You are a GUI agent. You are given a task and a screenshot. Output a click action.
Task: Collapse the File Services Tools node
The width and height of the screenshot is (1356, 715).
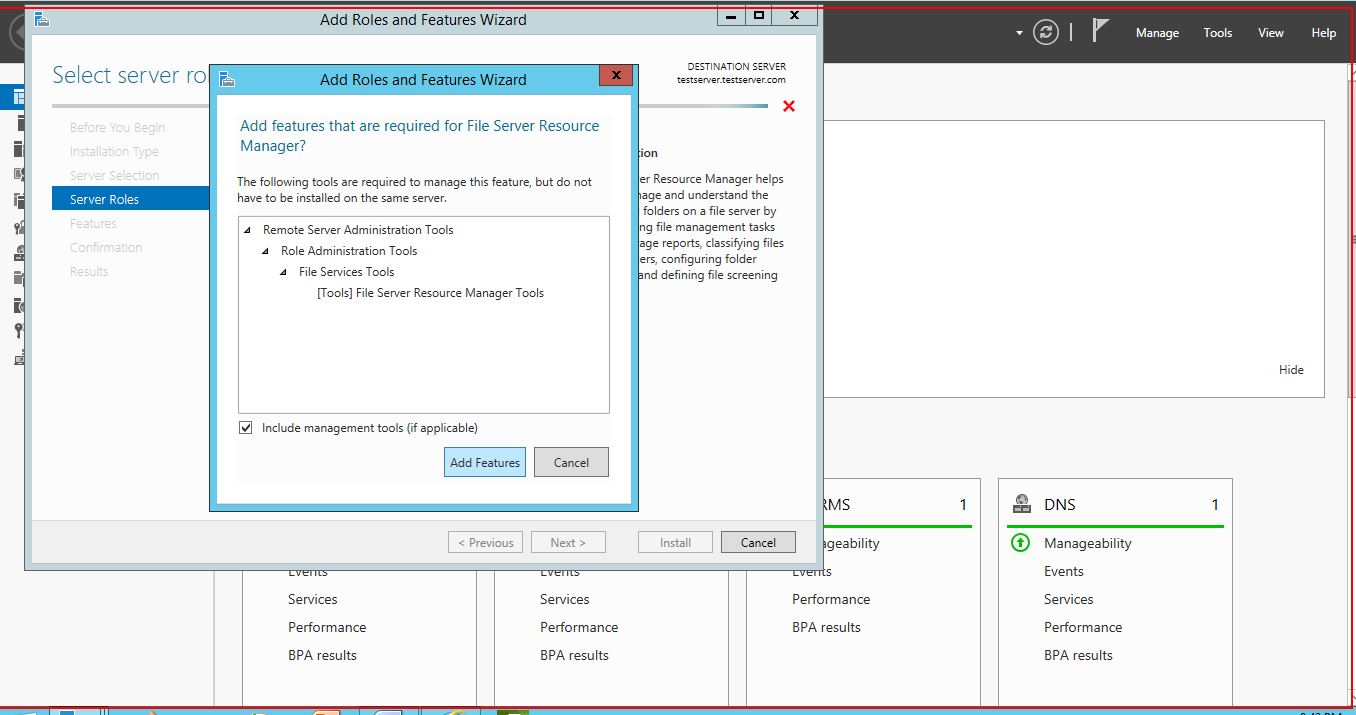point(283,272)
